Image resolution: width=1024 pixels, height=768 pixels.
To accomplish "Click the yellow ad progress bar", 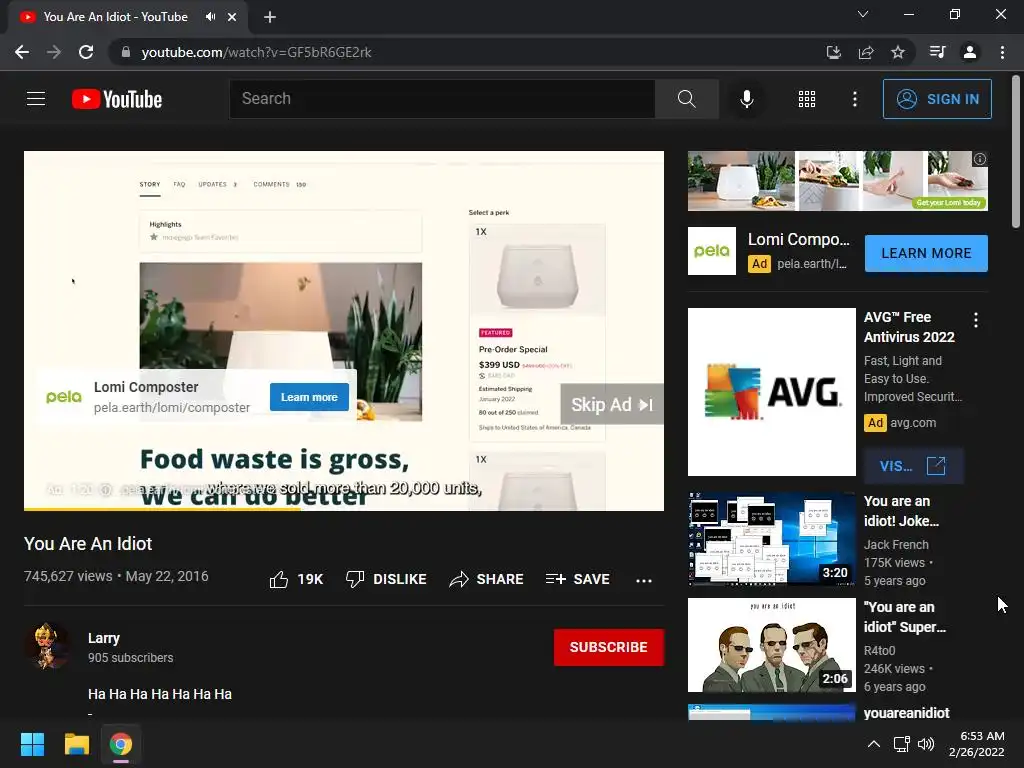I will click(x=162, y=509).
